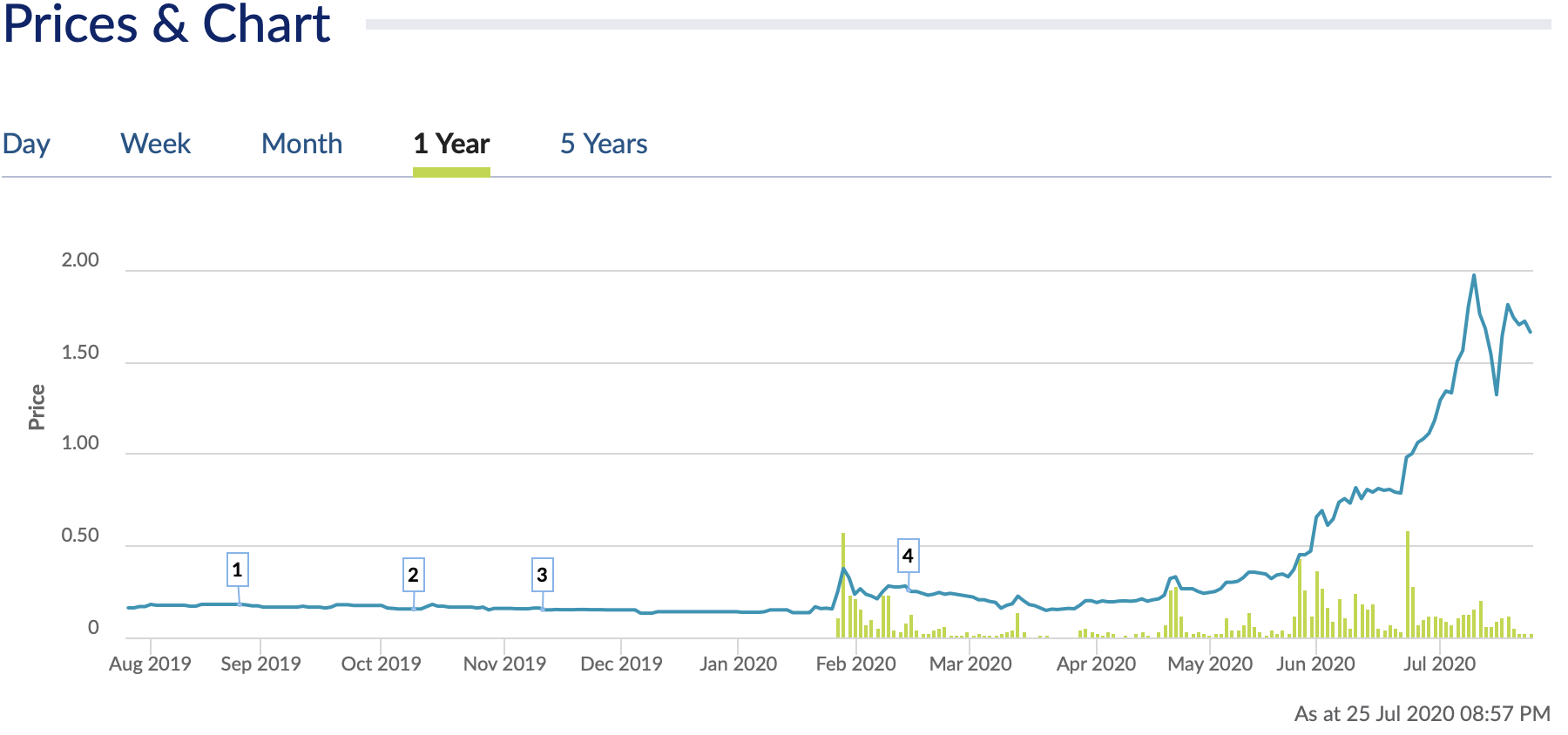The height and width of the screenshot is (735, 1568).
Task: Show the 5 Years chart
Action: click(604, 144)
